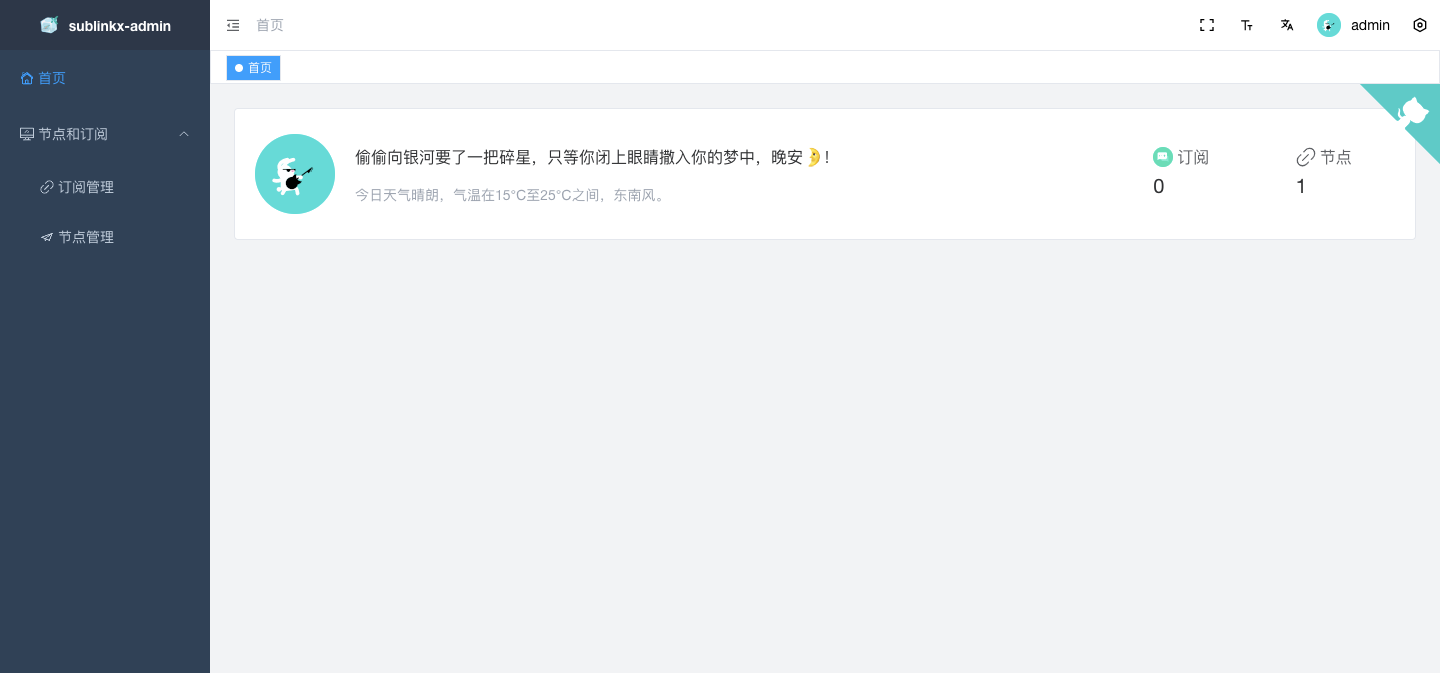Collapse the 节点和订阅 menu chevron
The height and width of the screenshot is (673, 1440).
click(184, 134)
